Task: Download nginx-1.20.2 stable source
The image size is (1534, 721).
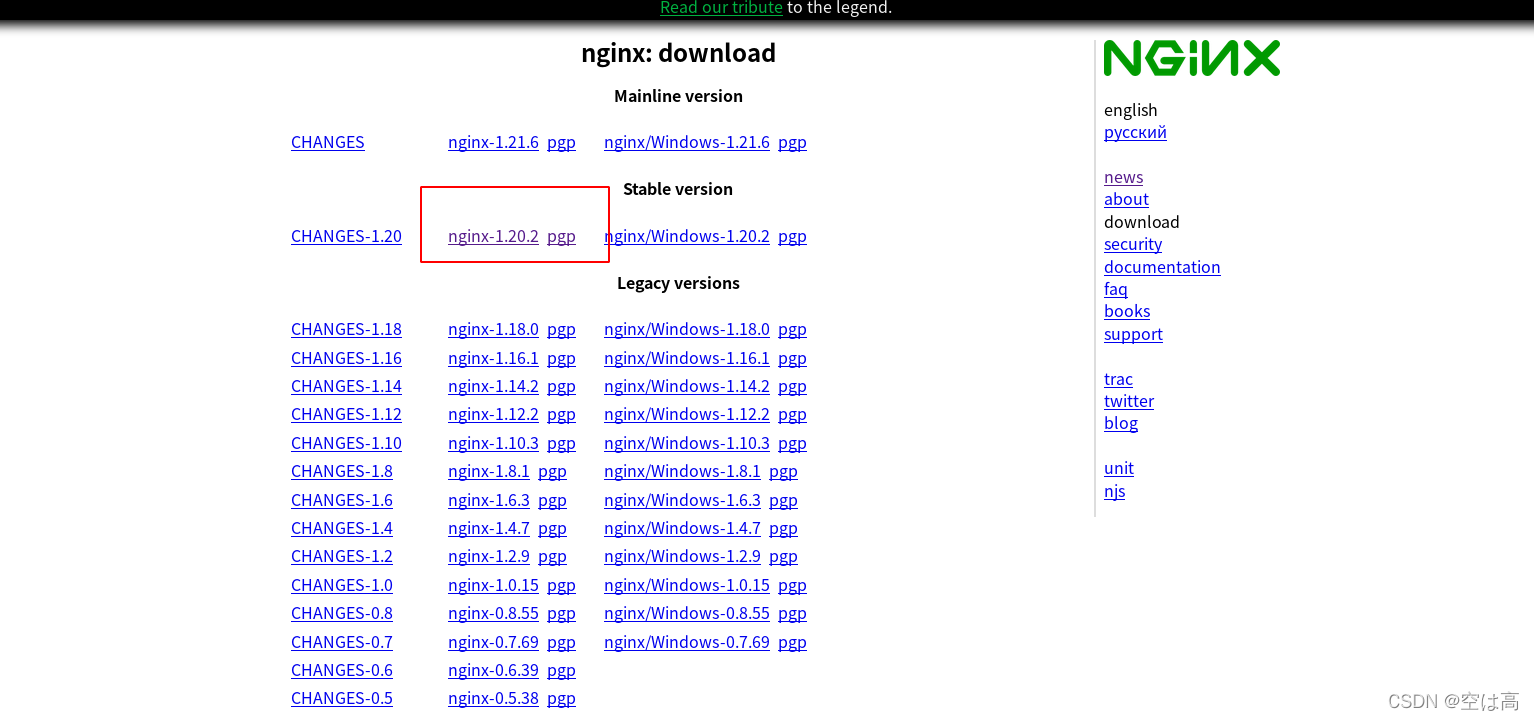Action: (493, 236)
